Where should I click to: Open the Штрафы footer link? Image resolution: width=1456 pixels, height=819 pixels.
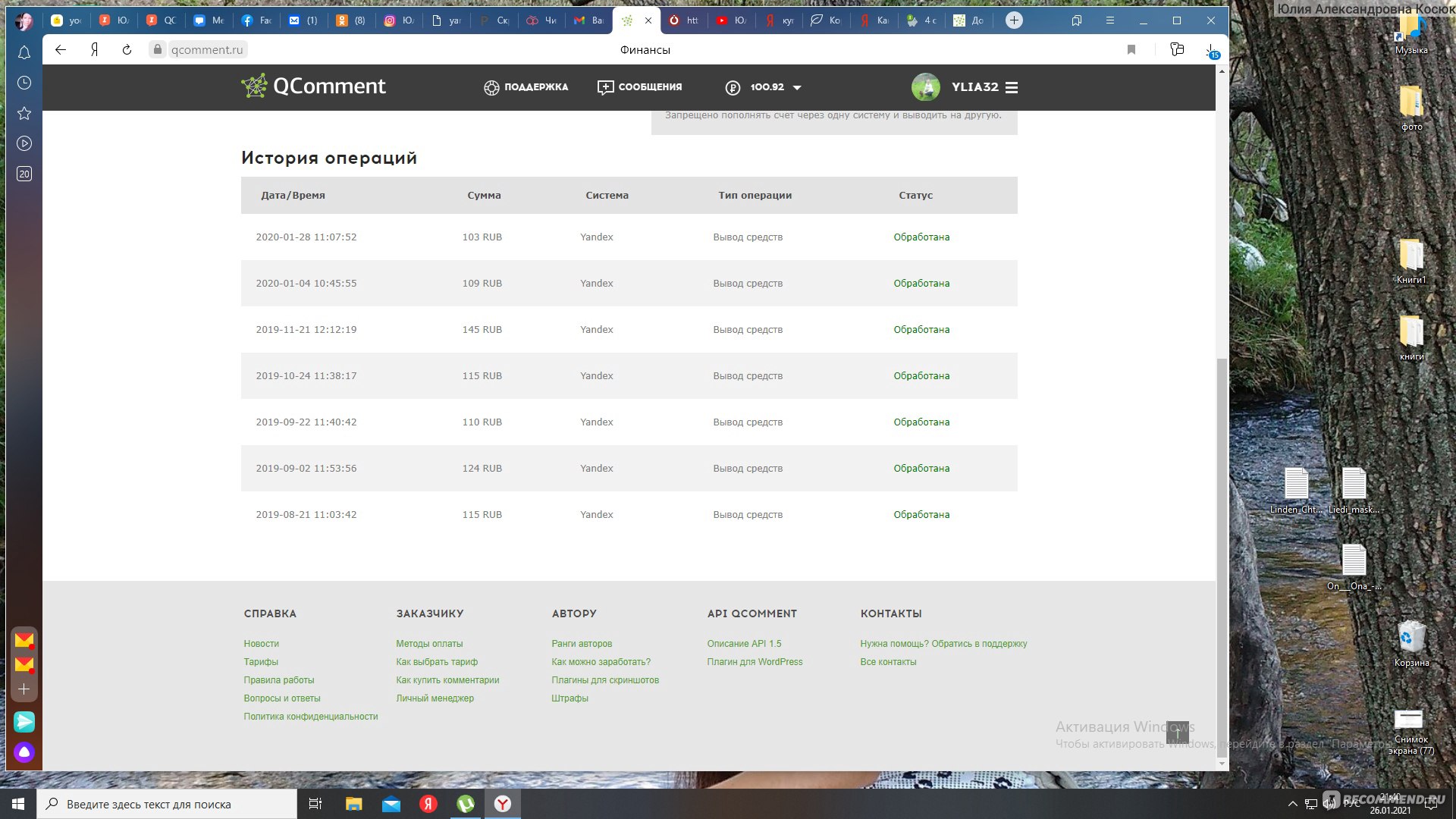(x=570, y=698)
